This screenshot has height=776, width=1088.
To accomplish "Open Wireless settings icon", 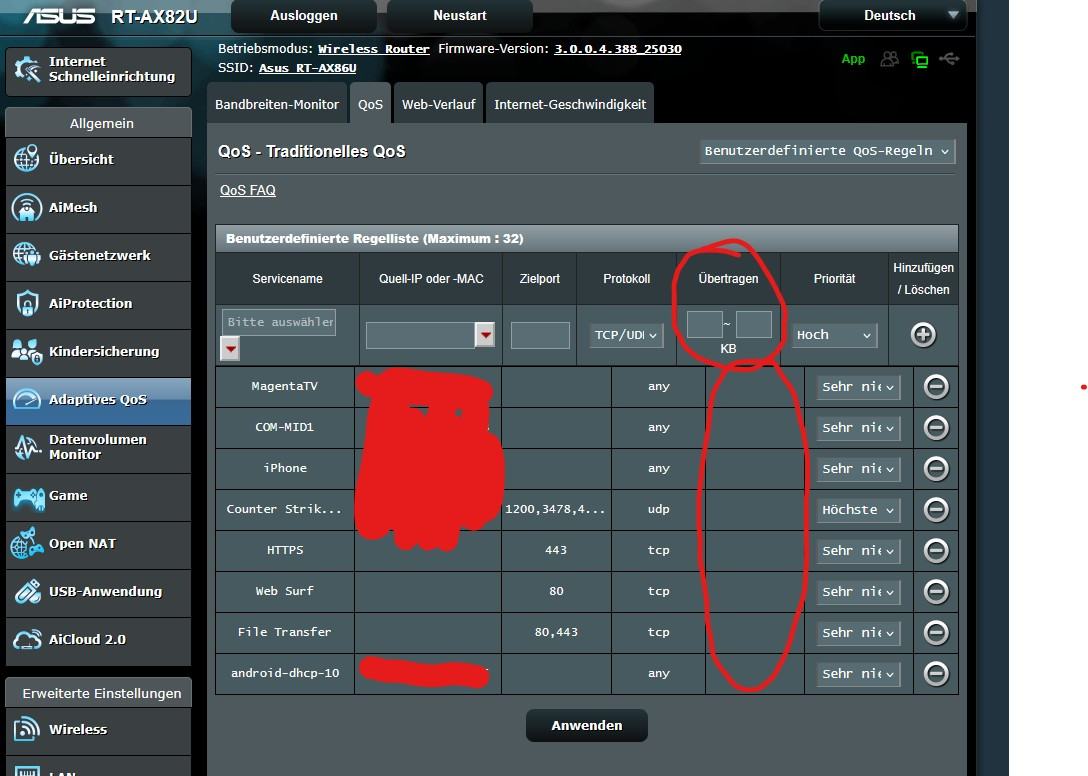I will (x=27, y=729).
